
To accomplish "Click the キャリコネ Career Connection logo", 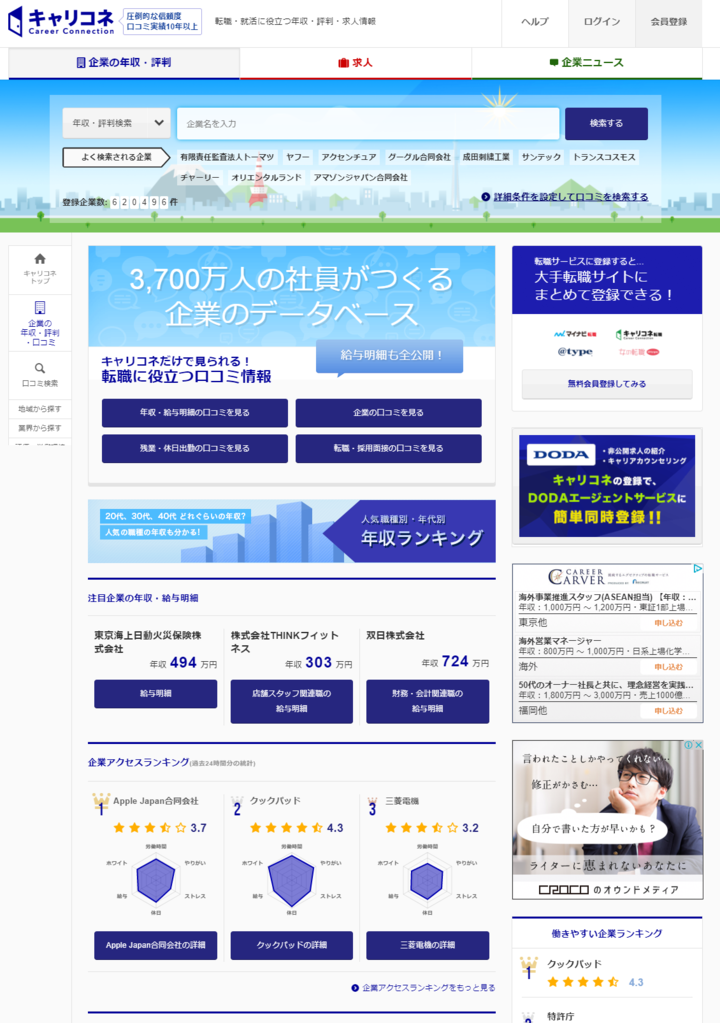I will tap(61, 22).
